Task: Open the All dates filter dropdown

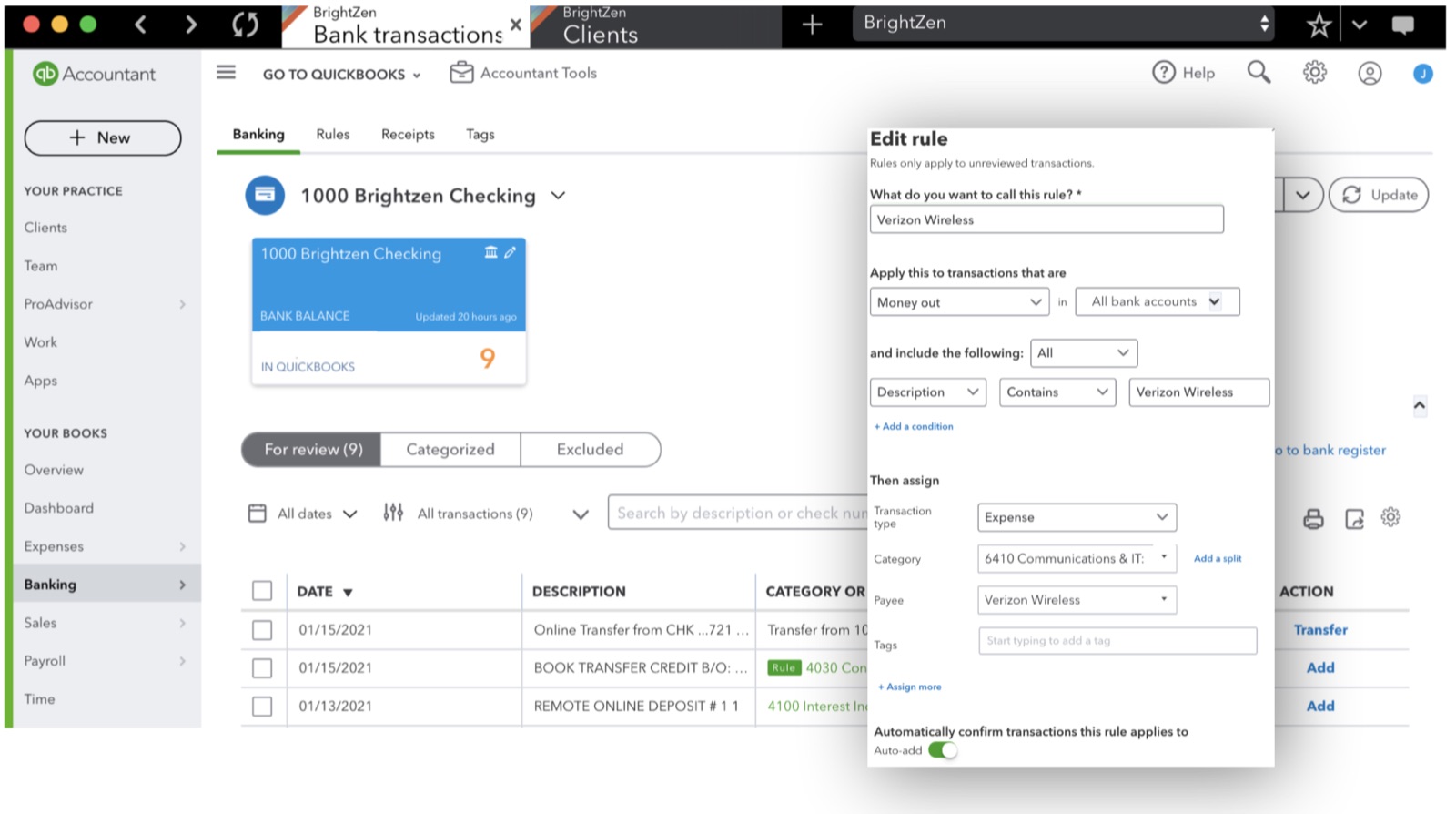Action: (317, 514)
